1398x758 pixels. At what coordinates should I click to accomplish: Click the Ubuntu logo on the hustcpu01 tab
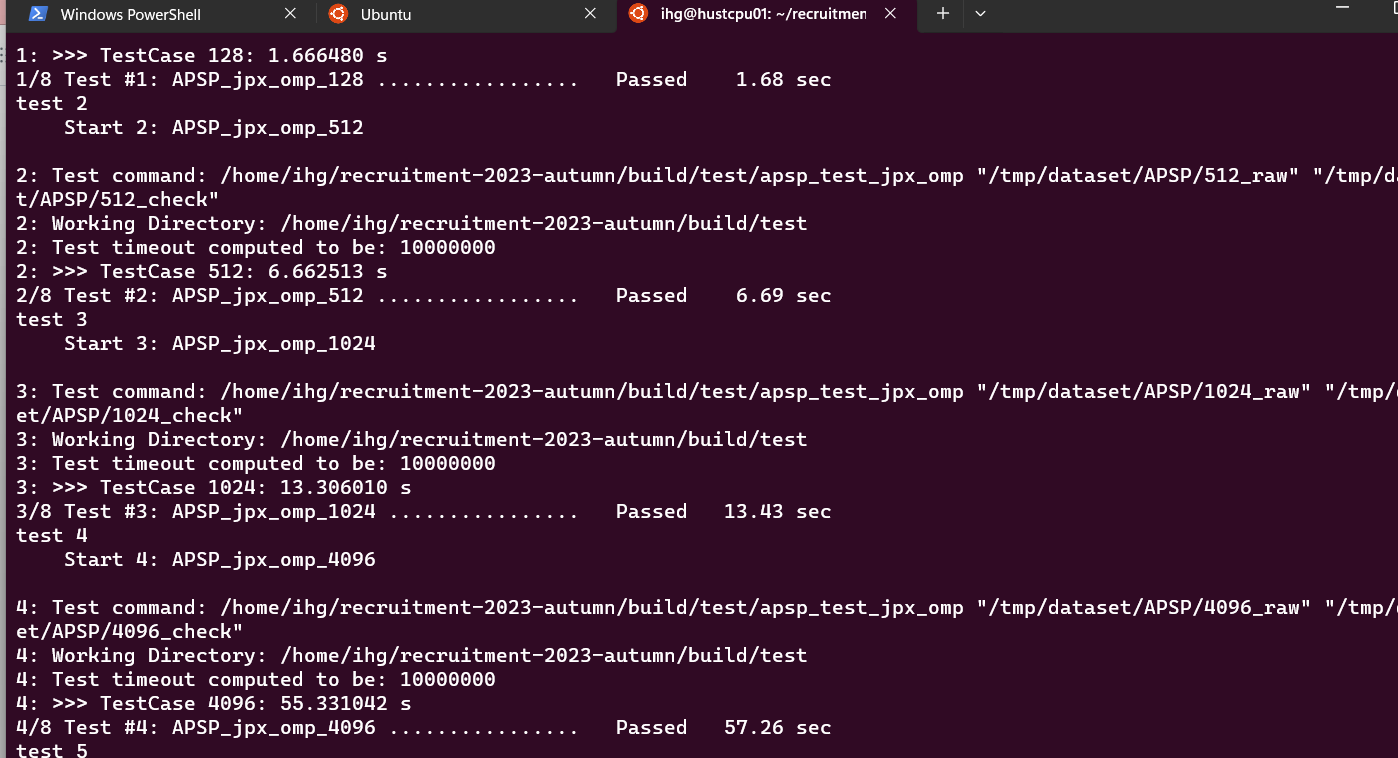637,14
